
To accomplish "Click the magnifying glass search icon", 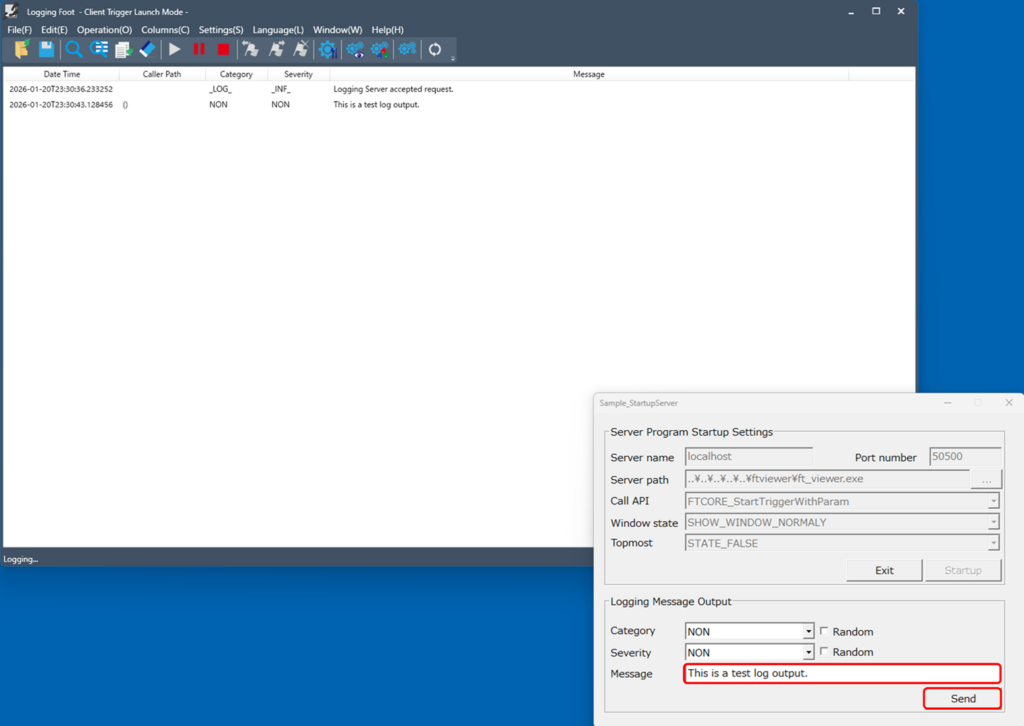I will tap(74, 49).
